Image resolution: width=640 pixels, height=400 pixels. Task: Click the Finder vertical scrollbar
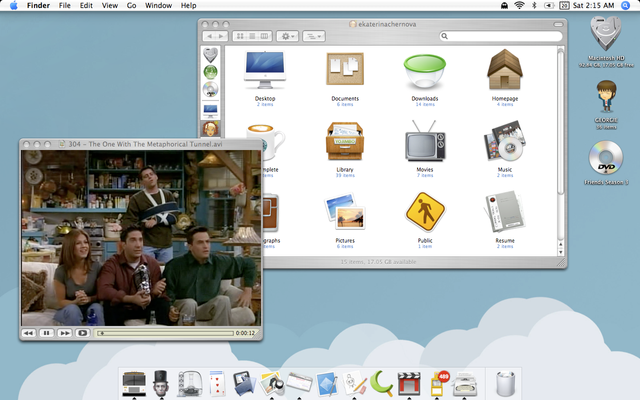560,122
